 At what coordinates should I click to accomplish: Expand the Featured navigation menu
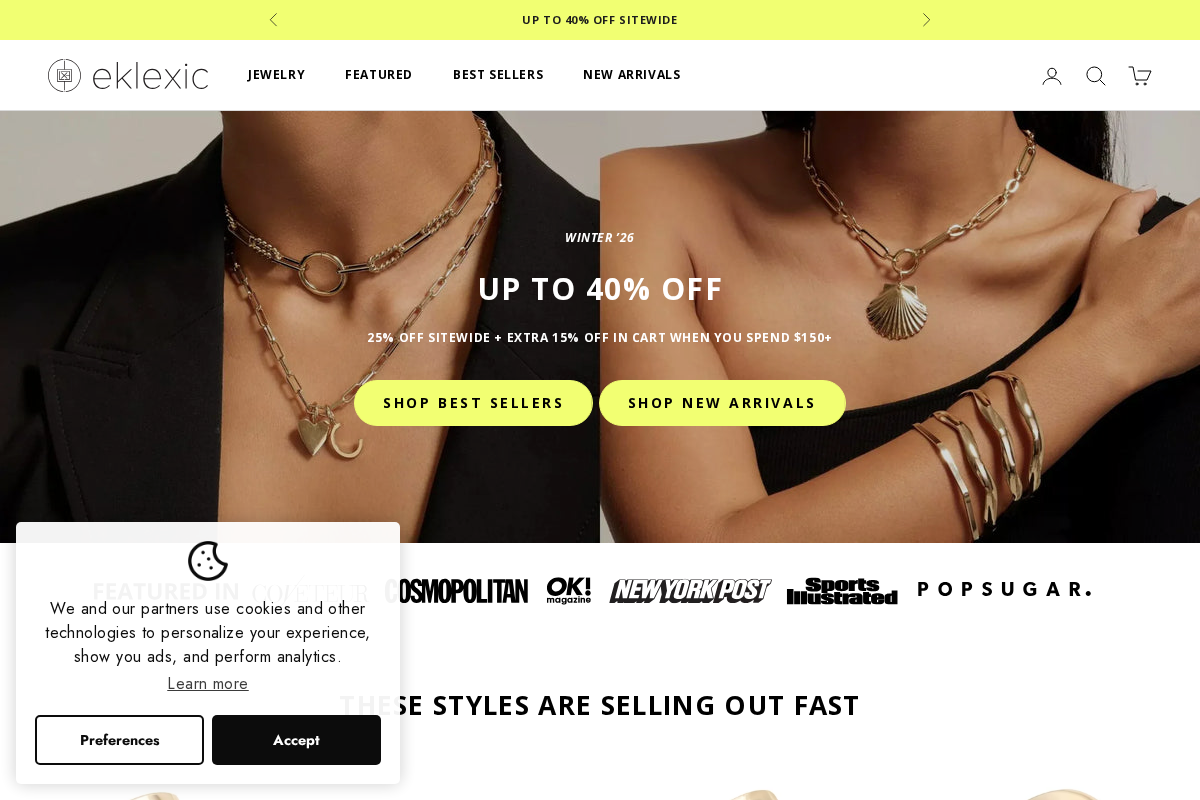point(379,75)
